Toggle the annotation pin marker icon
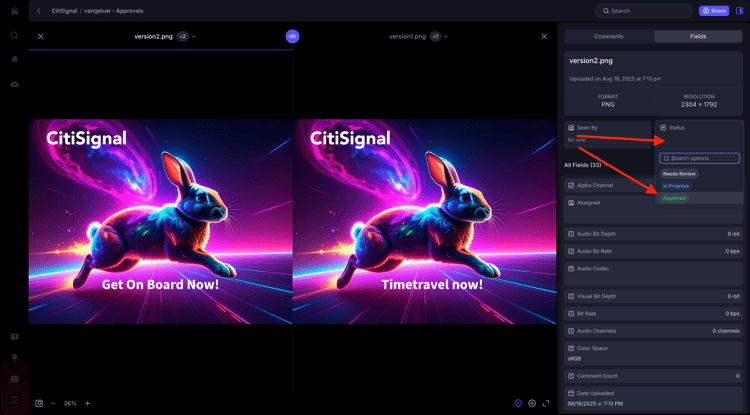This screenshot has height=415, width=750. pyautogui.click(x=518, y=404)
